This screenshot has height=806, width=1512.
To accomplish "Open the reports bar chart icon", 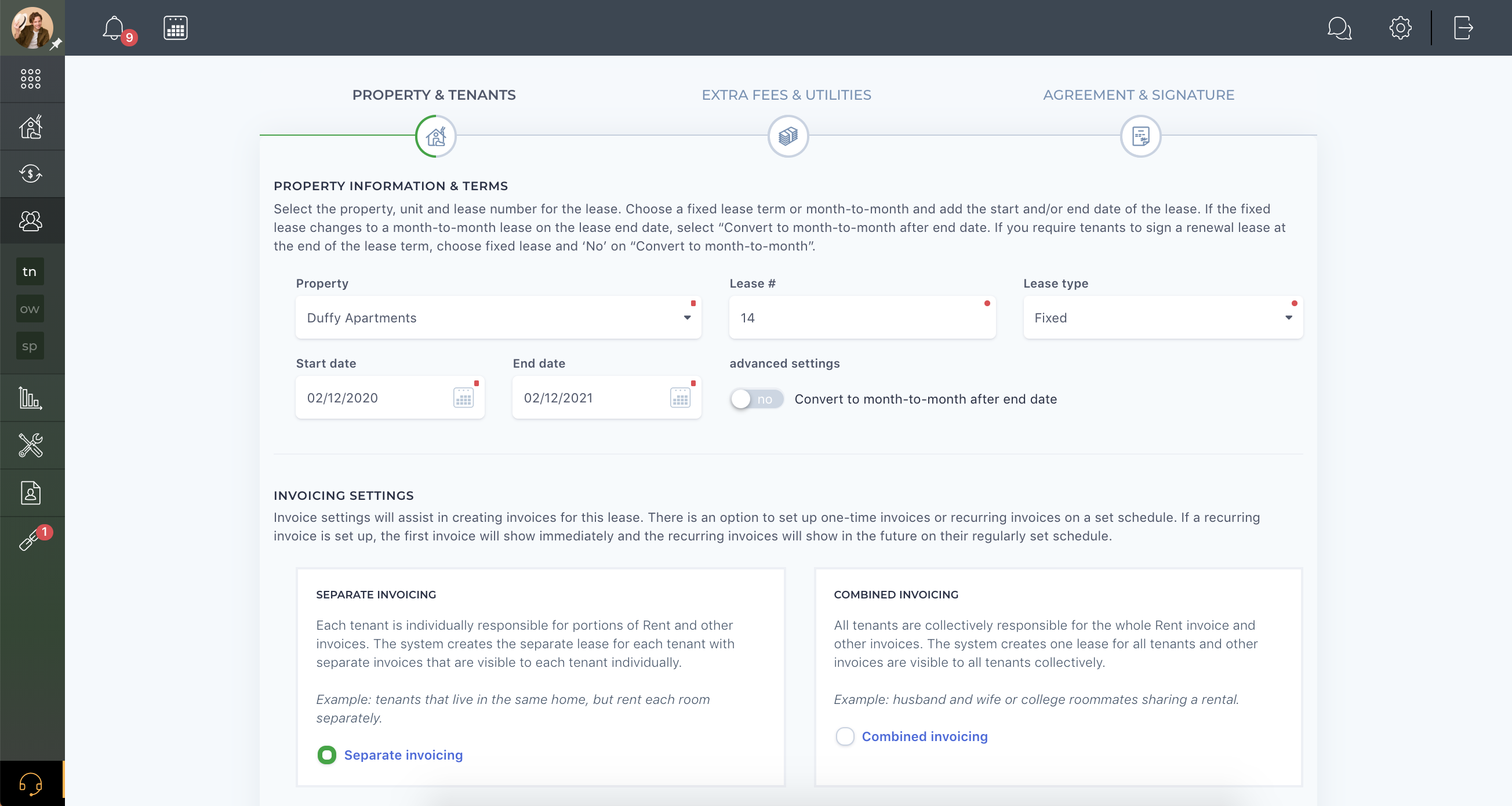I will click(31, 398).
